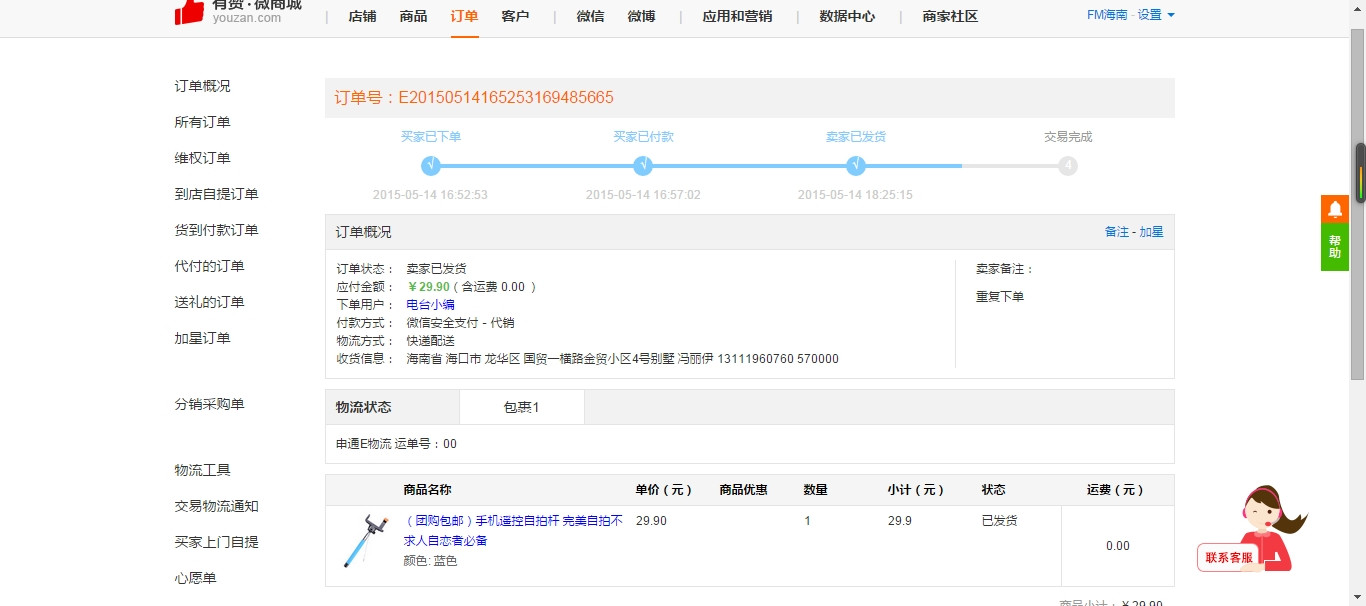Open the FM海南 设置 dropdown

click(1131, 15)
